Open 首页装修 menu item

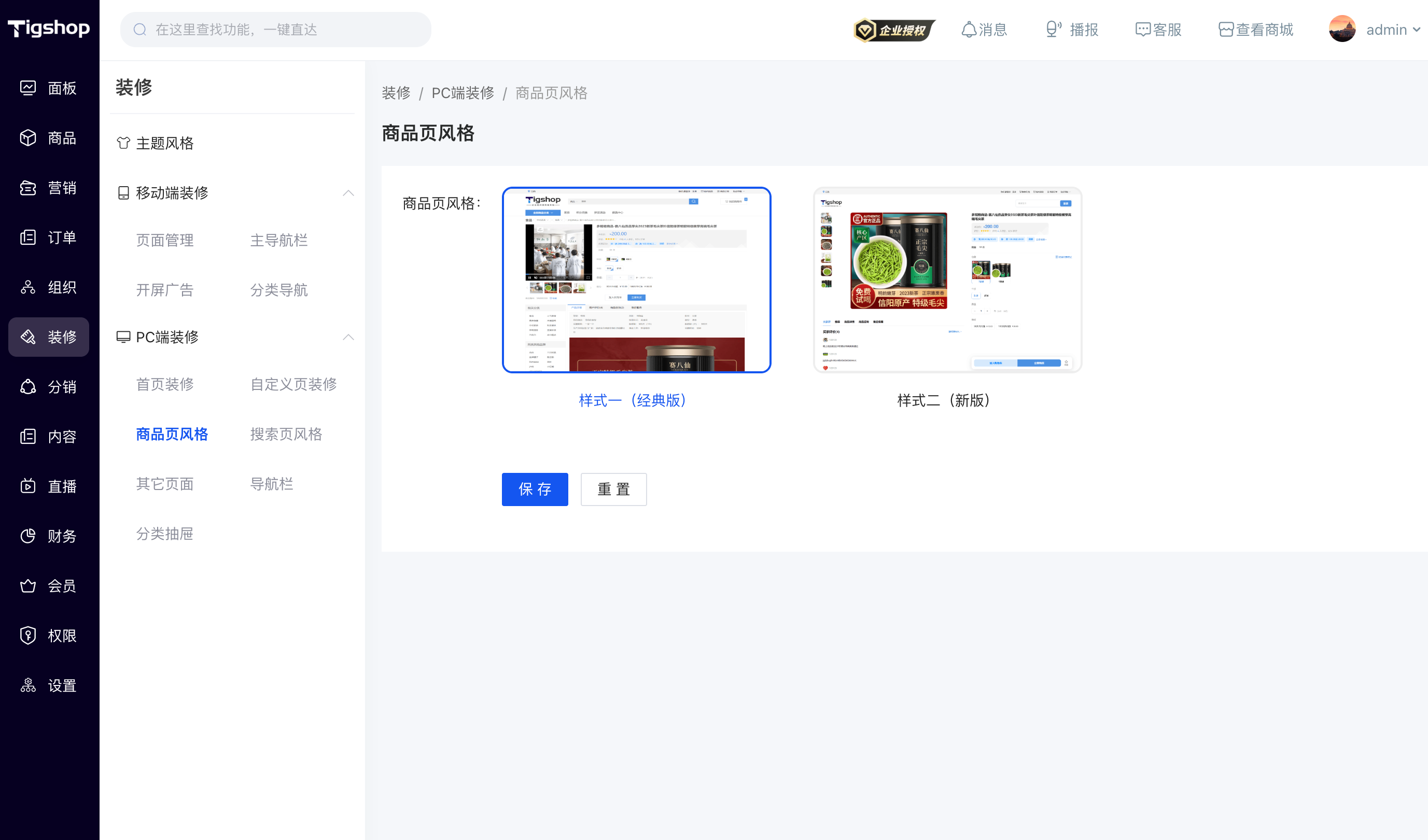point(165,384)
